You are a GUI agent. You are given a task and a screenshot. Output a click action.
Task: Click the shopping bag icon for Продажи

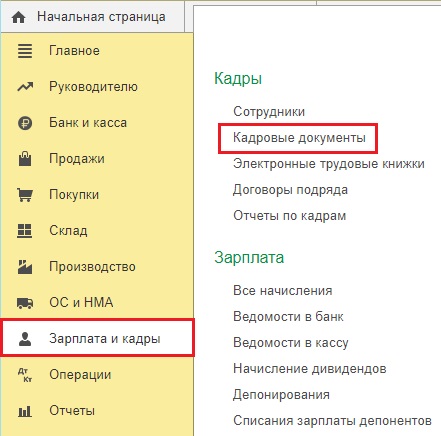pyautogui.click(x=25, y=159)
